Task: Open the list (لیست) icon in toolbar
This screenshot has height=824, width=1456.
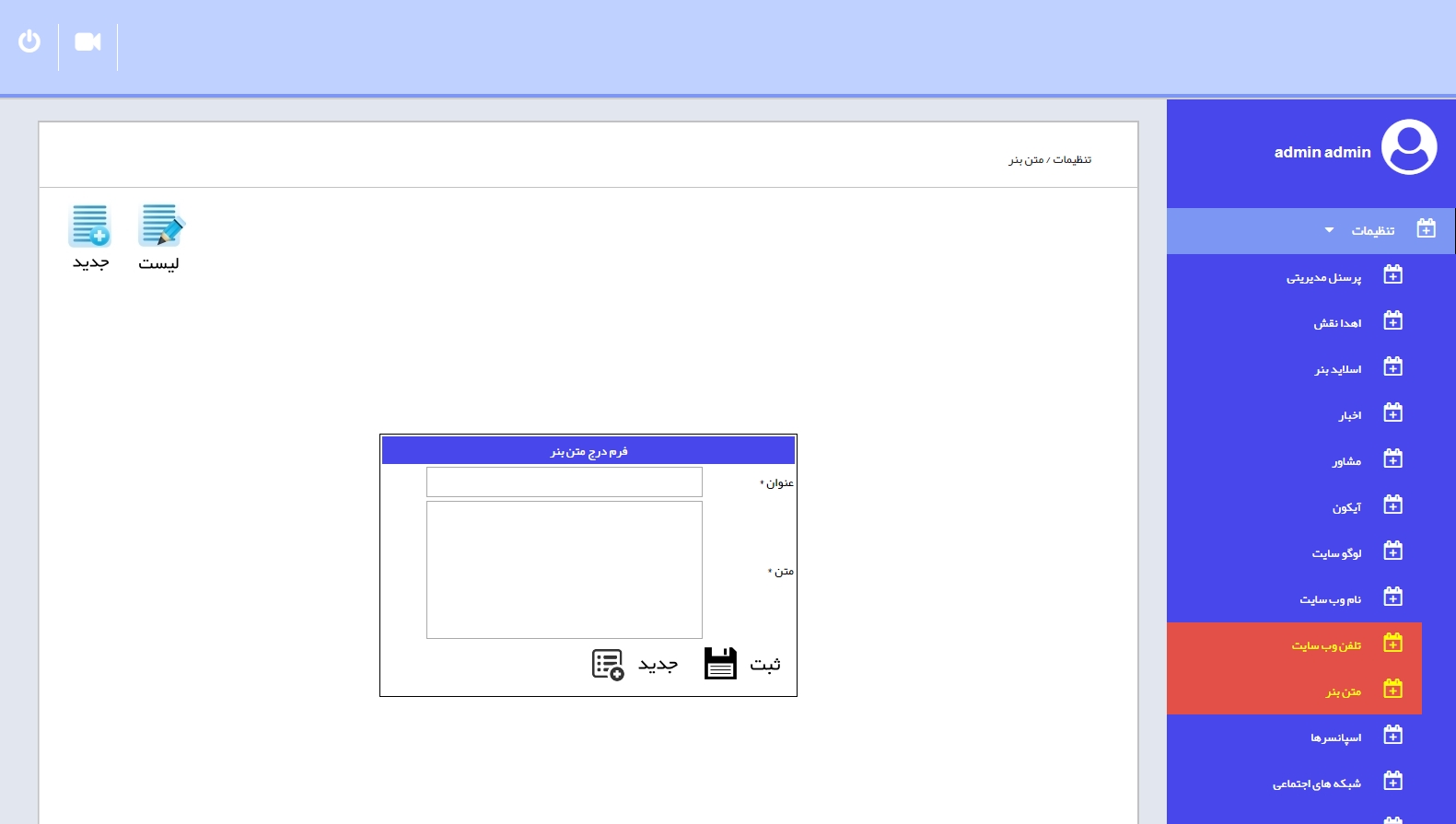Action: pos(160,226)
